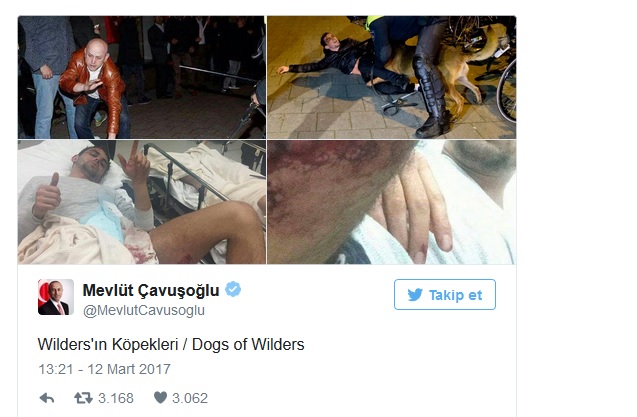
Task: View the 3.062 likes count
Action: [x=190, y=398]
